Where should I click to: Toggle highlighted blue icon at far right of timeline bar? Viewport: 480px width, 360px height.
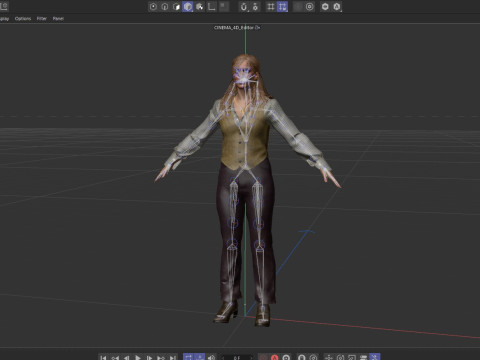375,357
